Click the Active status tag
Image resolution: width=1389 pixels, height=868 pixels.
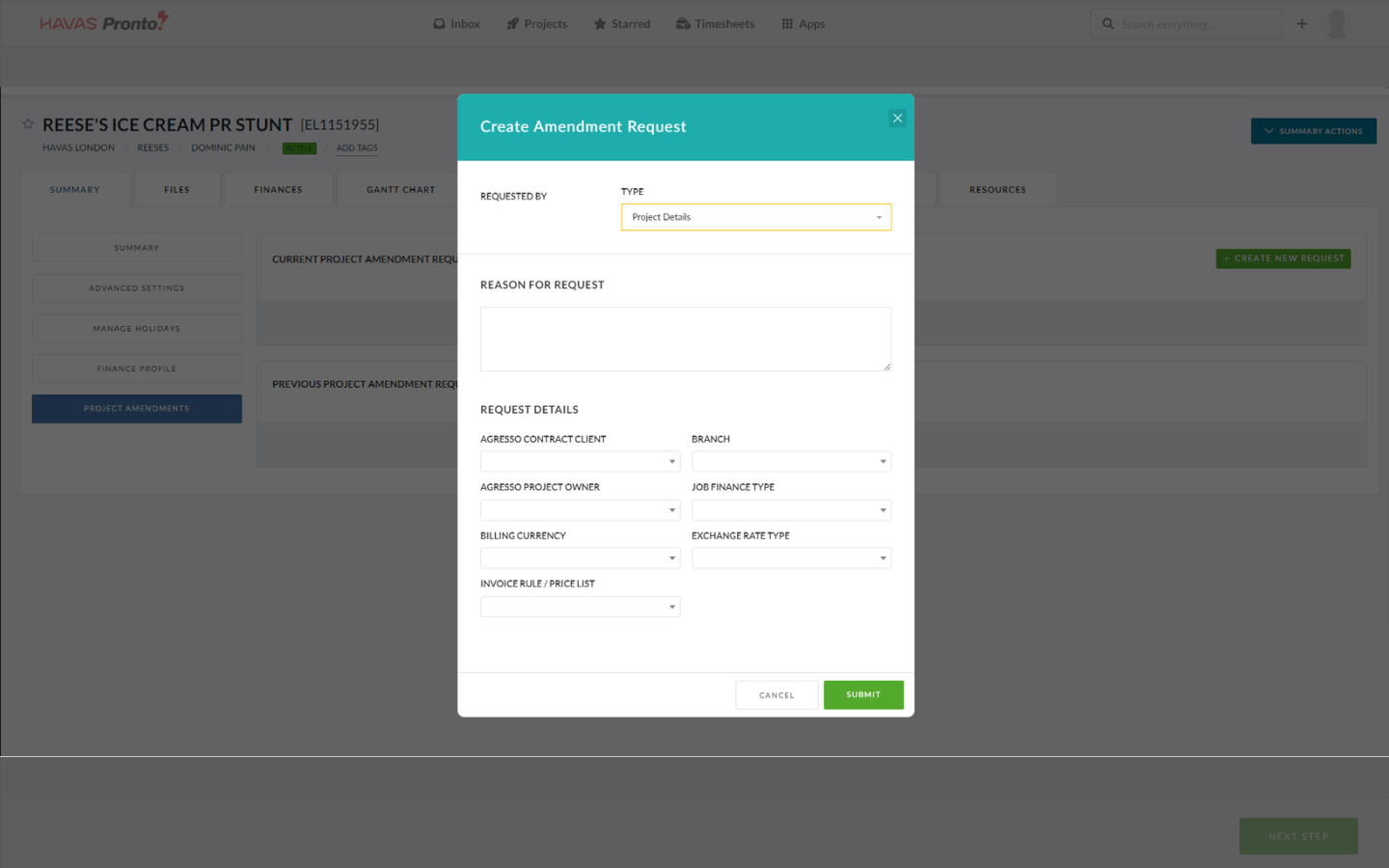299,149
